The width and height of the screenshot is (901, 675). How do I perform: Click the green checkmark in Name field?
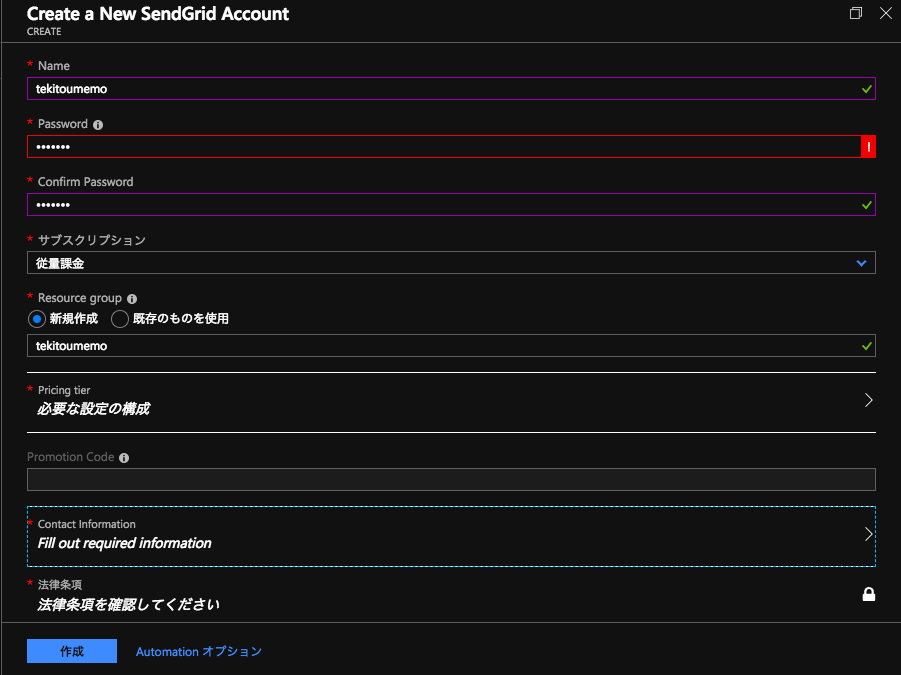point(867,89)
